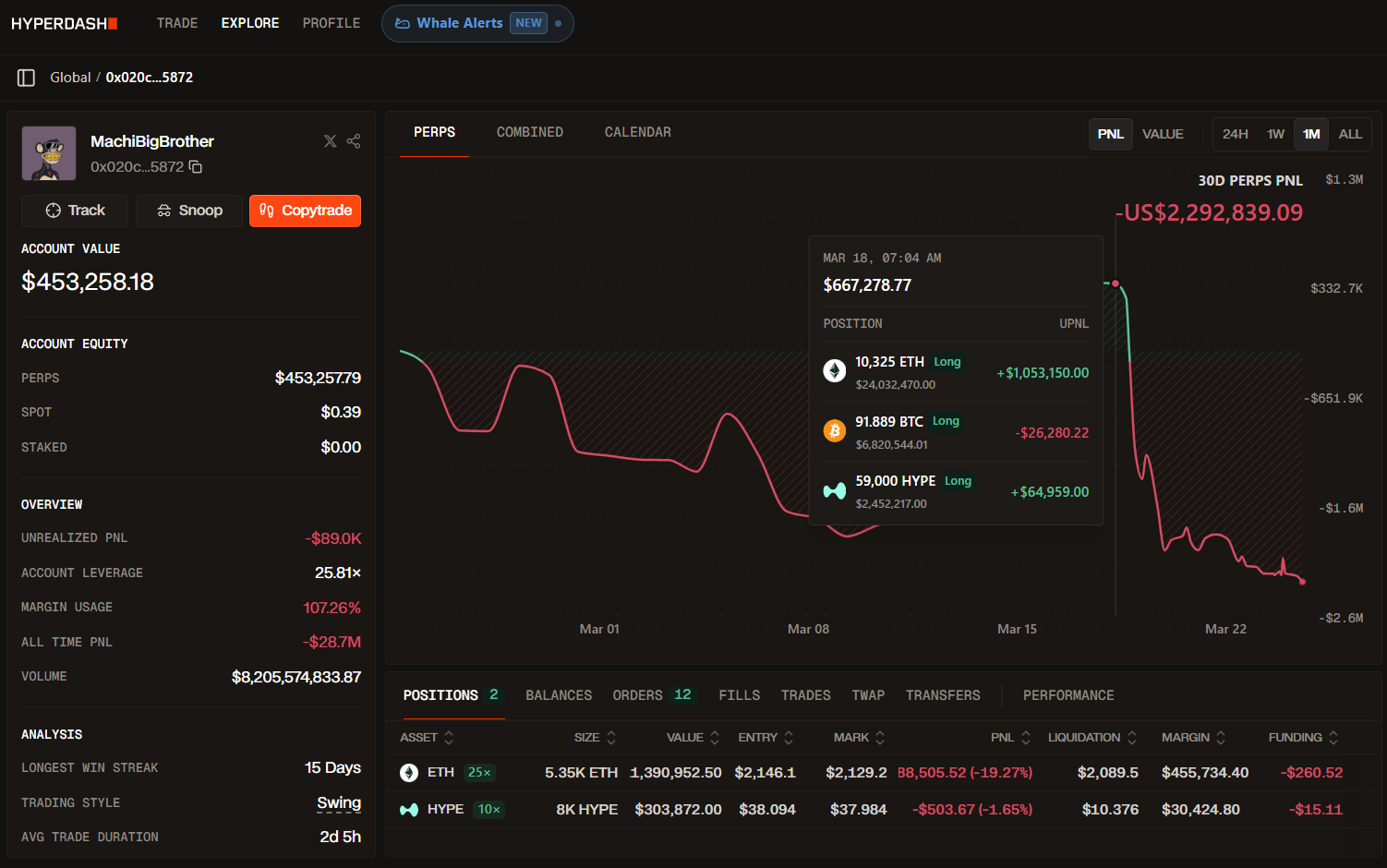The image size is (1387, 868).
Task: Click the account value $453,258.18
Action: pos(88,282)
